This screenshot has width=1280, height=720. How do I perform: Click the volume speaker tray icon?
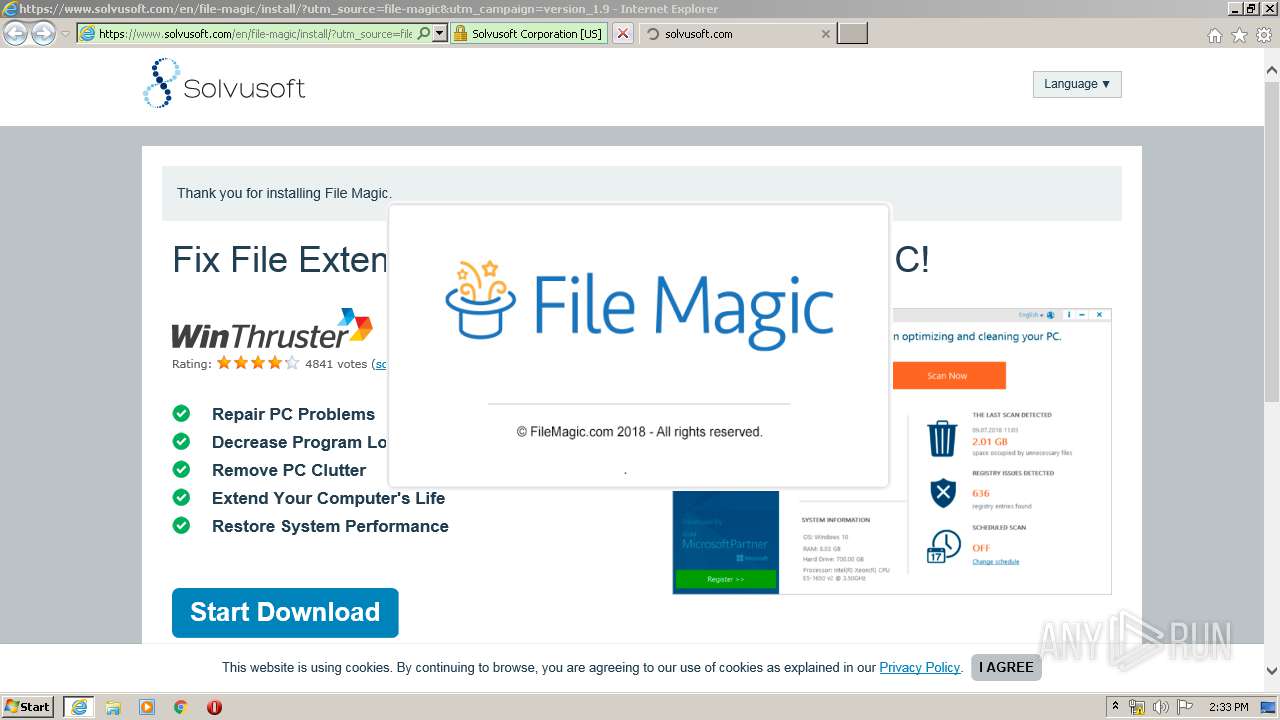pos(1161,707)
